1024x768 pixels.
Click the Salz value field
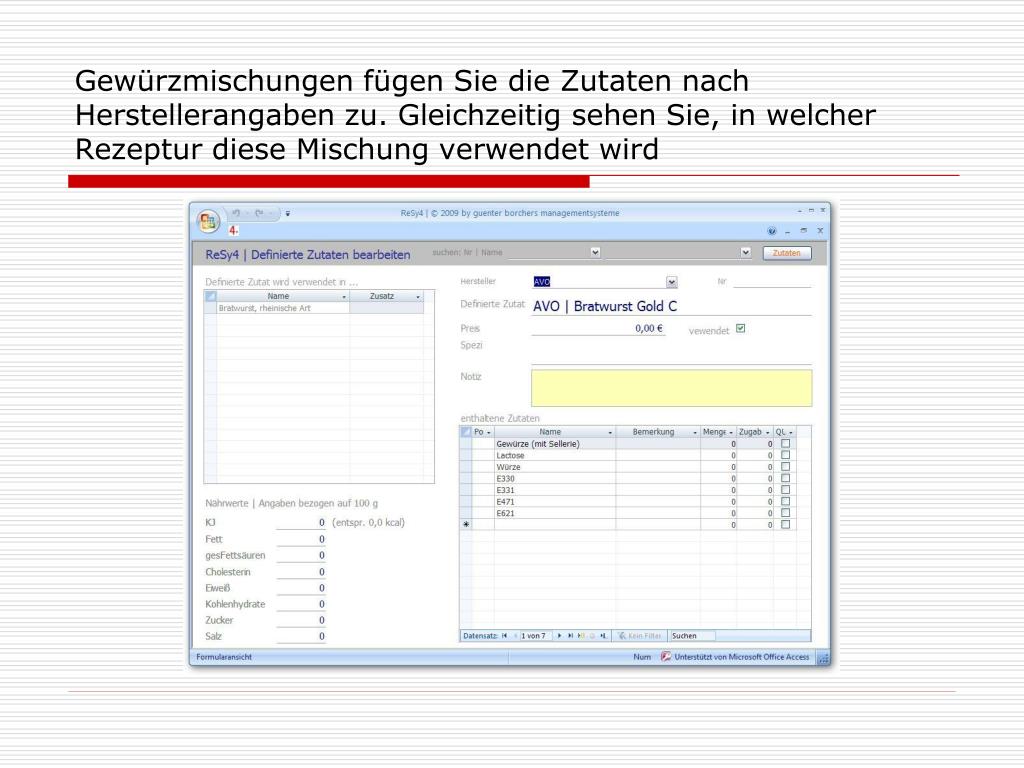(x=300, y=636)
